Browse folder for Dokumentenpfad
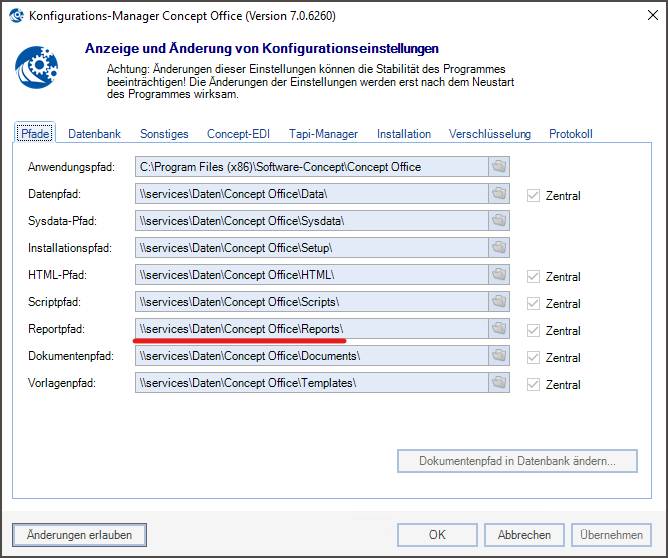The image size is (668, 558). (499, 356)
